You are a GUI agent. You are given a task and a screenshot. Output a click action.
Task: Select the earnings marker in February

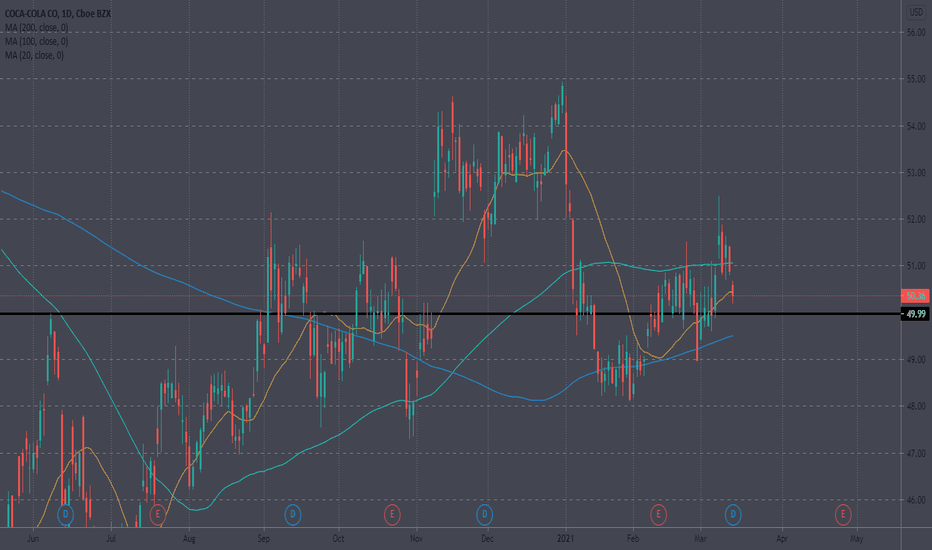click(x=658, y=514)
